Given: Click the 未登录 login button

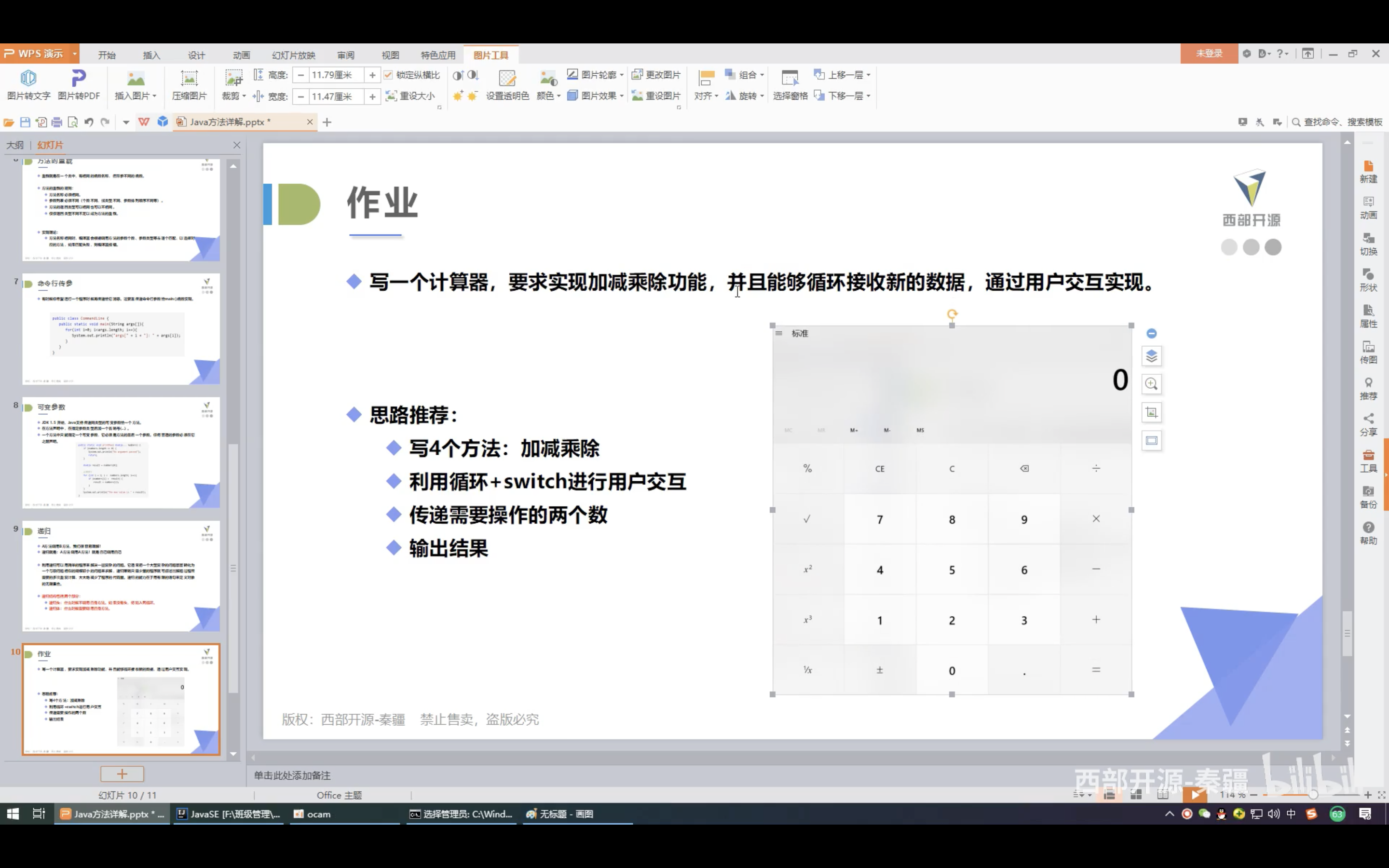Looking at the screenshot, I should (x=1209, y=54).
